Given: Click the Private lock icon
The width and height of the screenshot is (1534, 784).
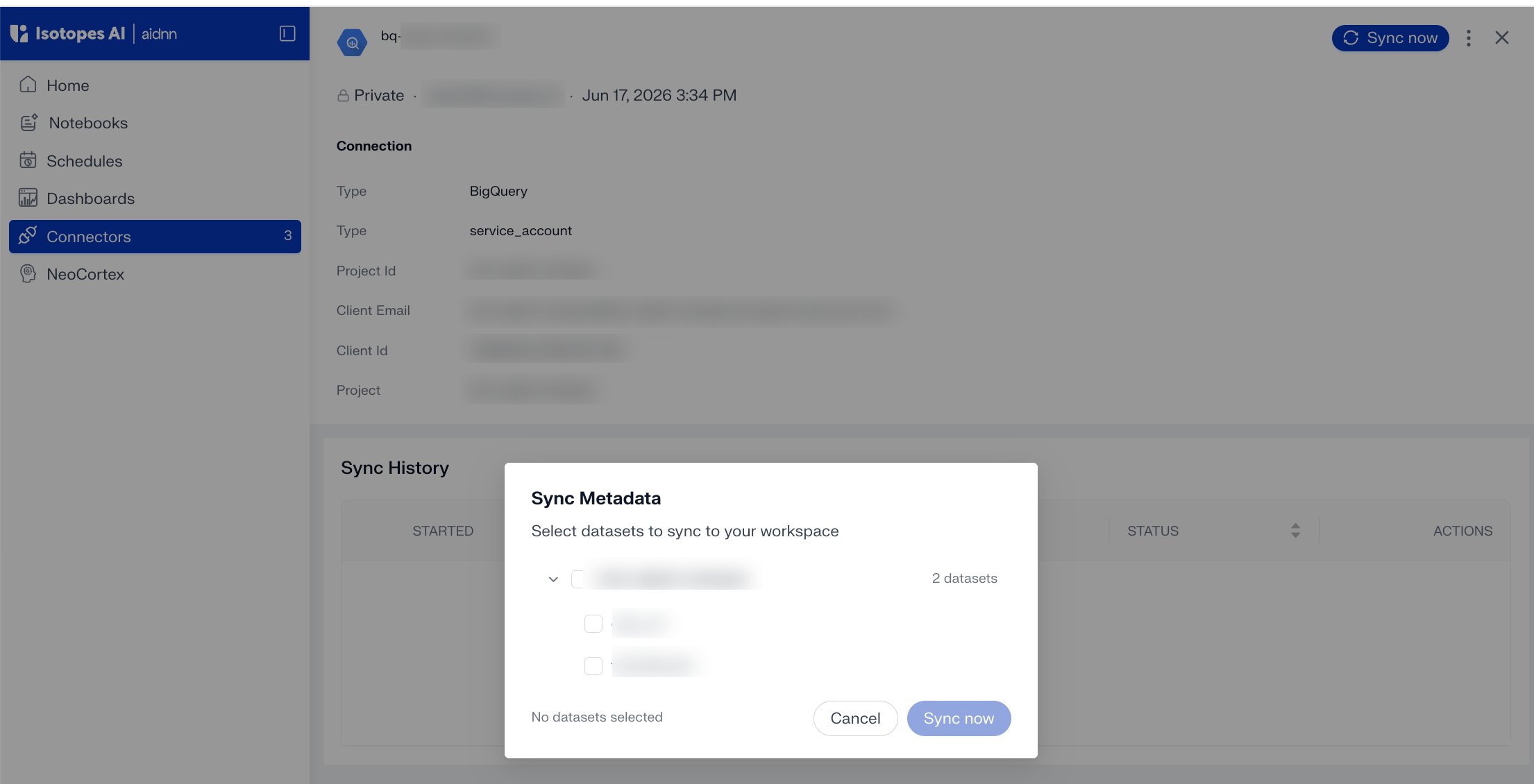Looking at the screenshot, I should 343,96.
